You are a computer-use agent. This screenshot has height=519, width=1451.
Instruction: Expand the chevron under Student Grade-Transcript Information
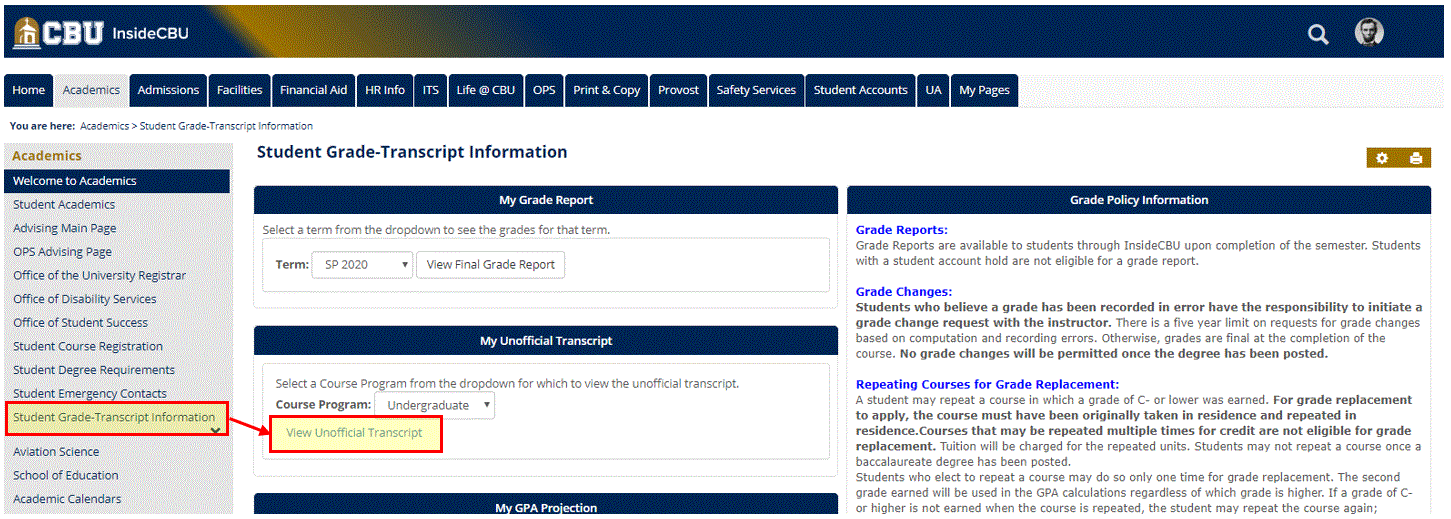click(x=215, y=431)
